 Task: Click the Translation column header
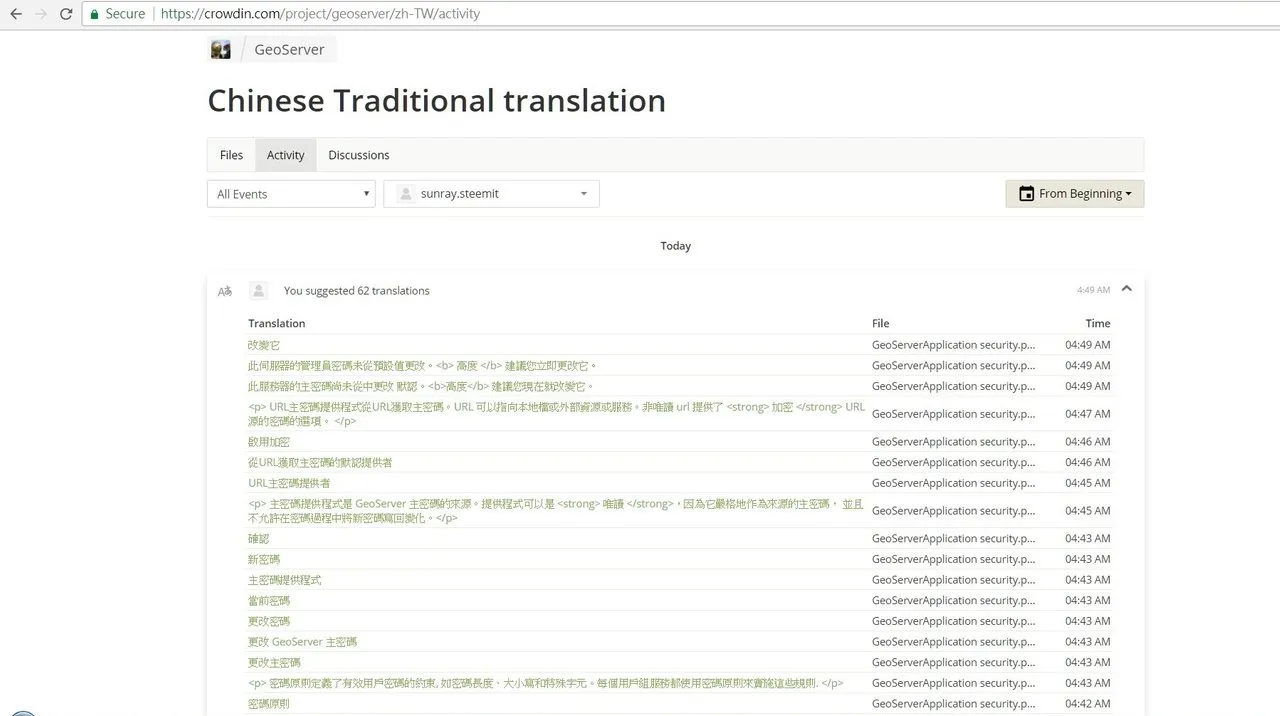277,324
